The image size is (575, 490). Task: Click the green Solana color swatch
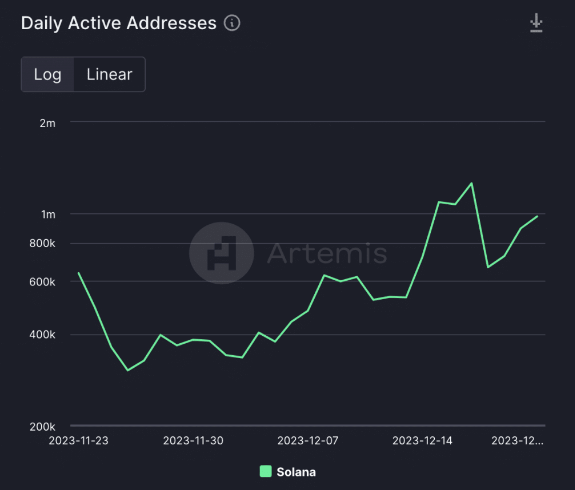[265, 471]
